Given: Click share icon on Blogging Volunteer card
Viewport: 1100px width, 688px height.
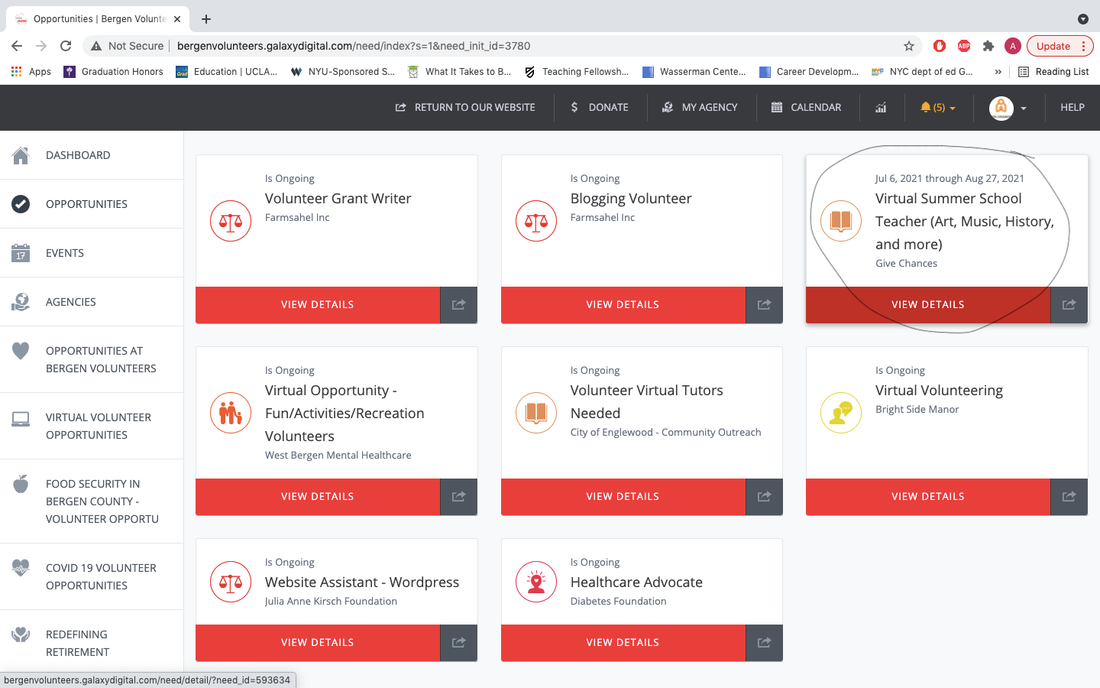Looking at the screenshot, I should click(764, 305).
